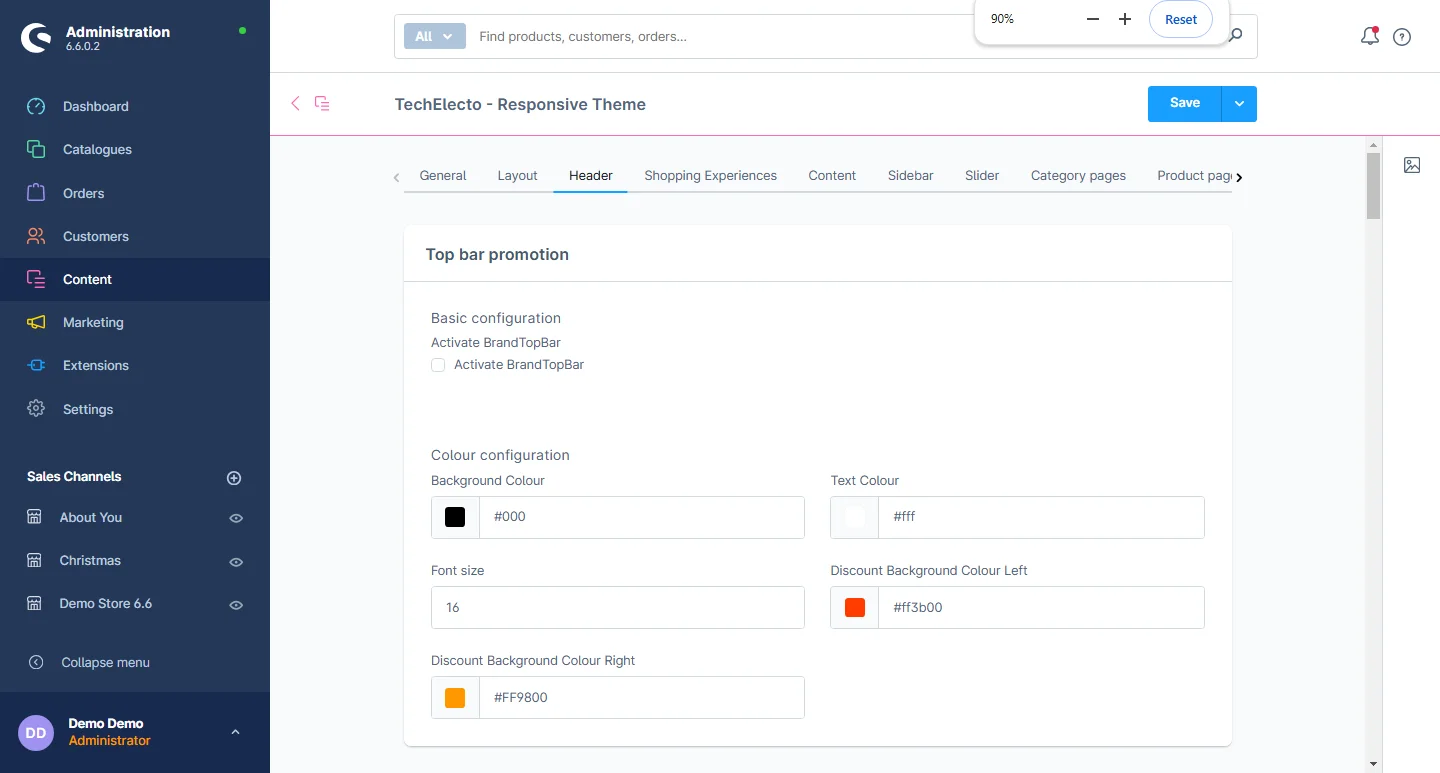The image size is (1440, 773).
Task: Enable the Activate BrandTopBar checkbox
Action: [x=438, y=365]
